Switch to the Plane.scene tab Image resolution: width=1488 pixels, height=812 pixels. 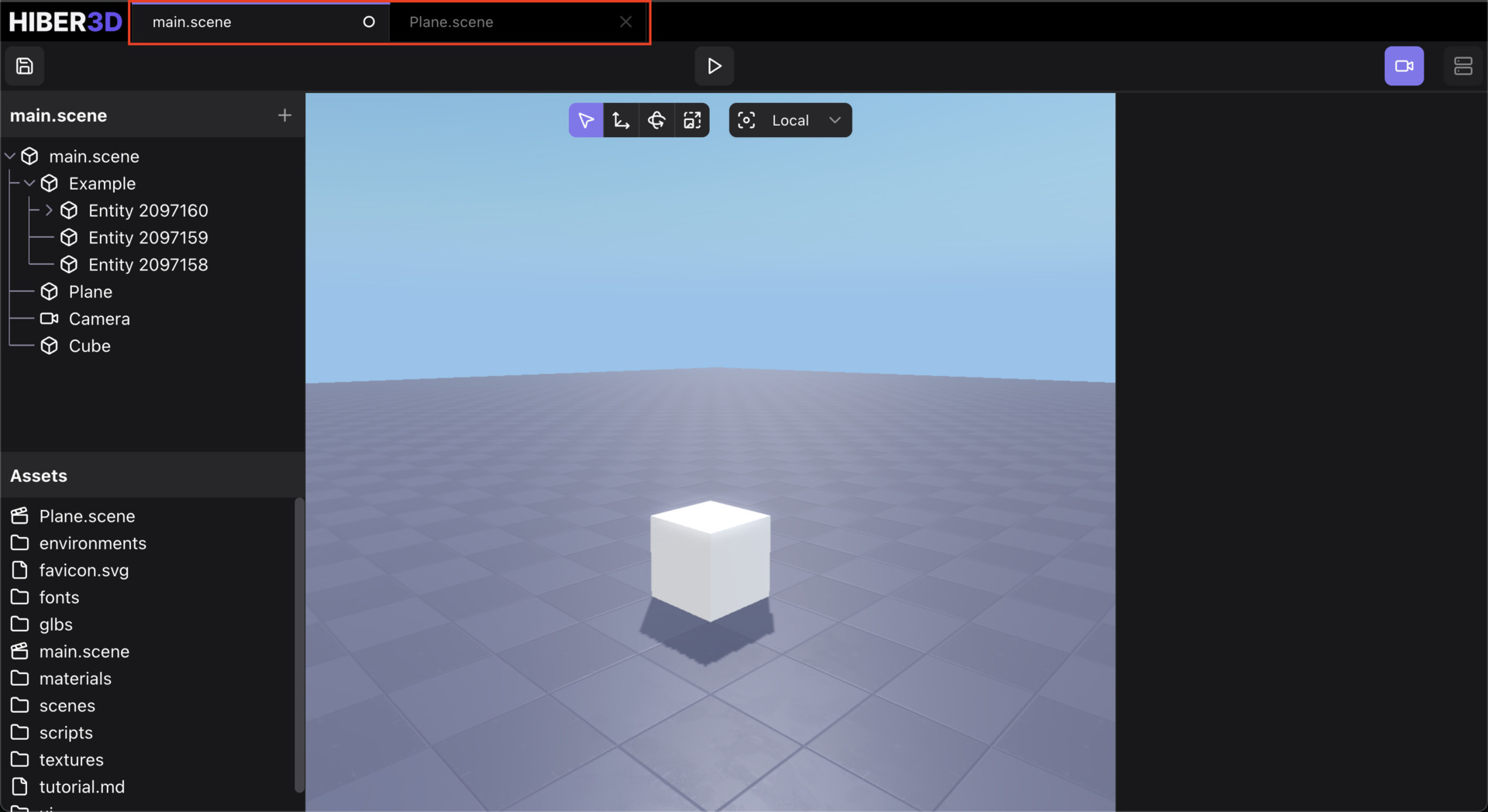tap(451, 22)
